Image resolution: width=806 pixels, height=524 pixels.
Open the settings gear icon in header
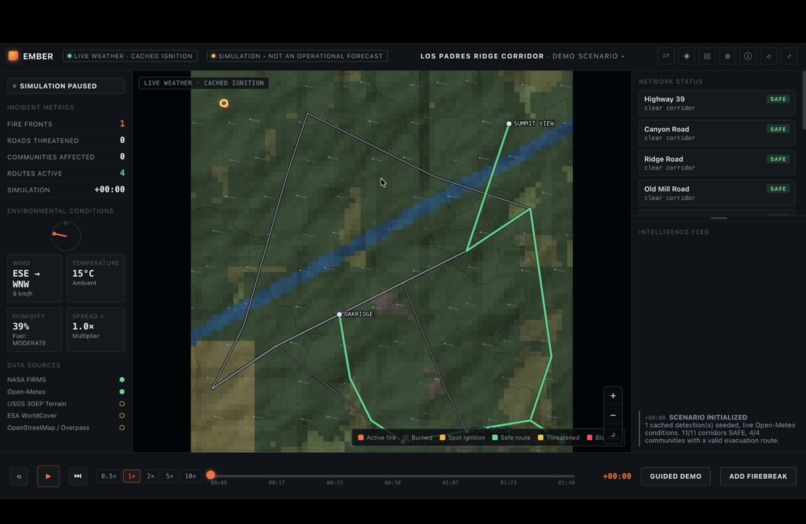(x=728, y=56)
